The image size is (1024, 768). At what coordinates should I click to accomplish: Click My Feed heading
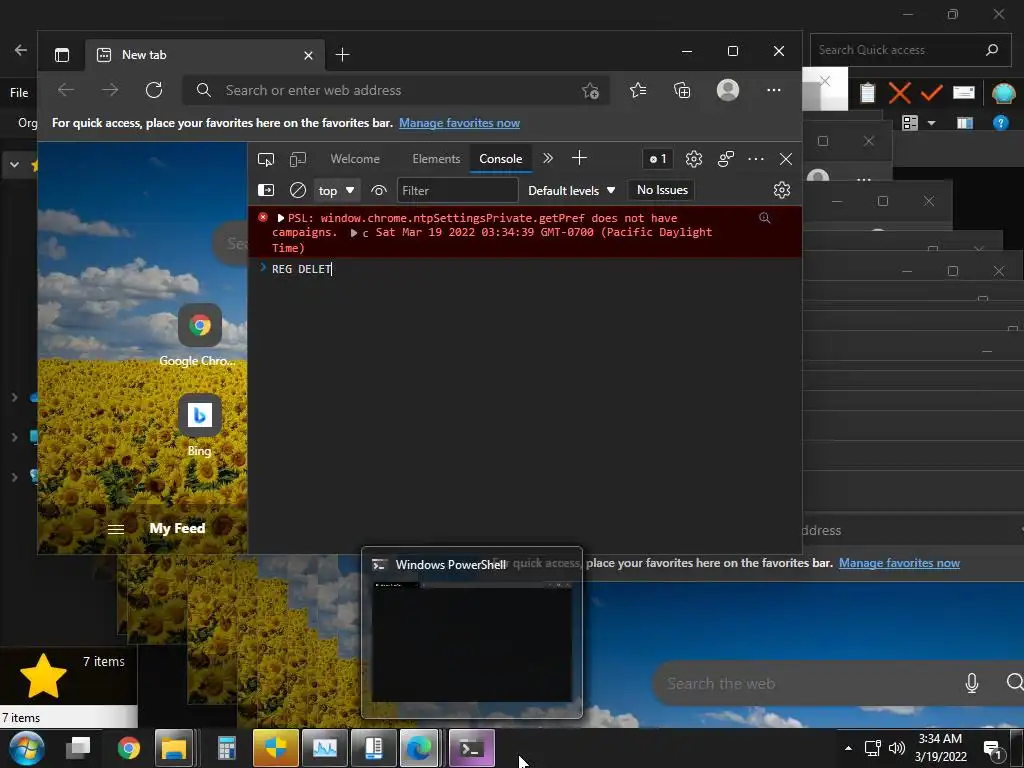(x=177, y=528)
